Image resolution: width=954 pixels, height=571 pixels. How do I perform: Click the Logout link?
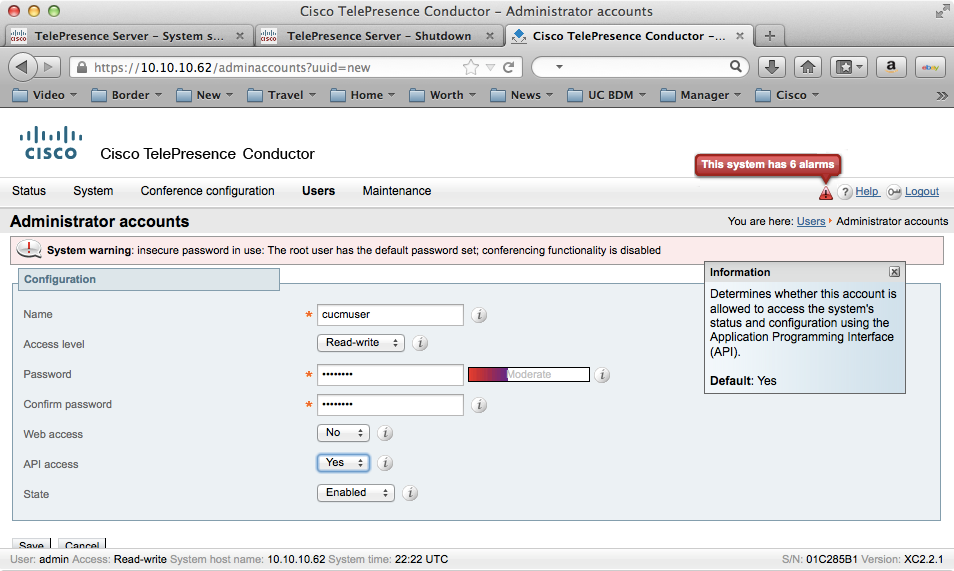[922, 191]
